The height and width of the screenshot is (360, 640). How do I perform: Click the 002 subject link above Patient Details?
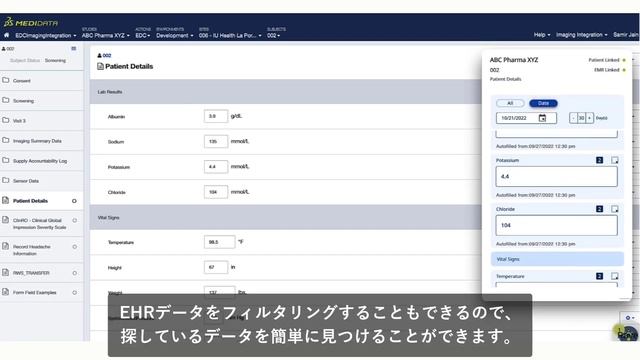click(x=107, y=56)
